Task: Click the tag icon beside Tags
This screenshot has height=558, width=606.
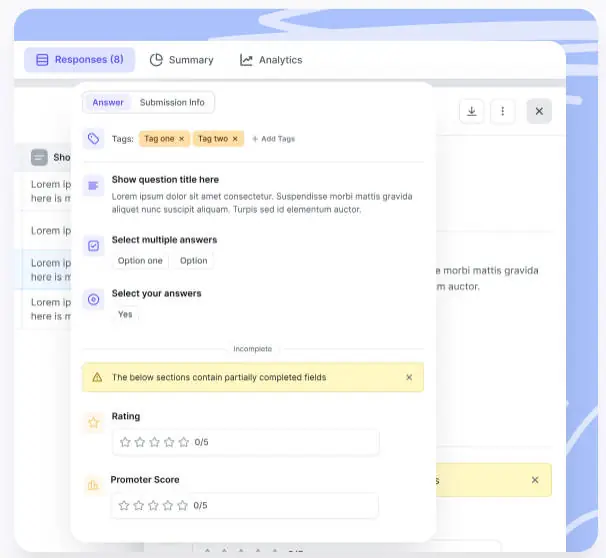Action: 93,138
